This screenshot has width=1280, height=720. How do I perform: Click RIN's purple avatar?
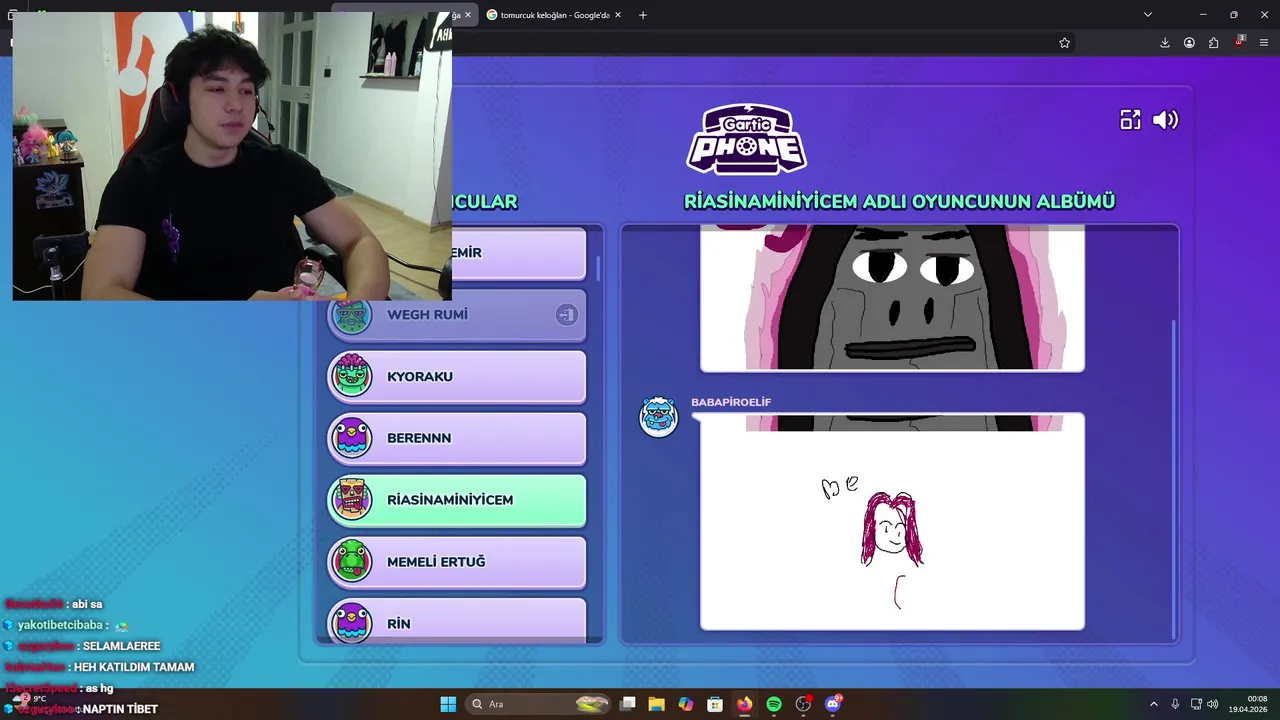[x=351, y=622]
